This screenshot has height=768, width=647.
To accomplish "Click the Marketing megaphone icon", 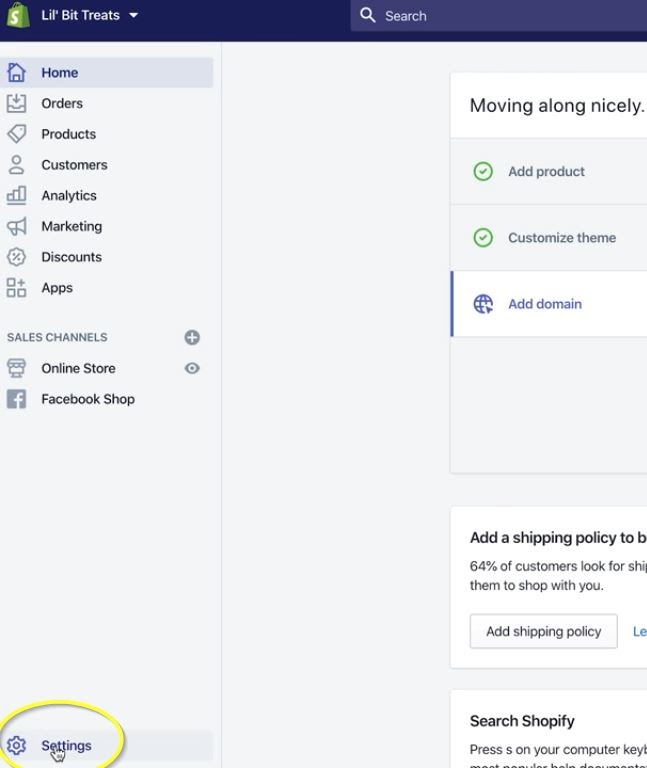I will (16, 226).
